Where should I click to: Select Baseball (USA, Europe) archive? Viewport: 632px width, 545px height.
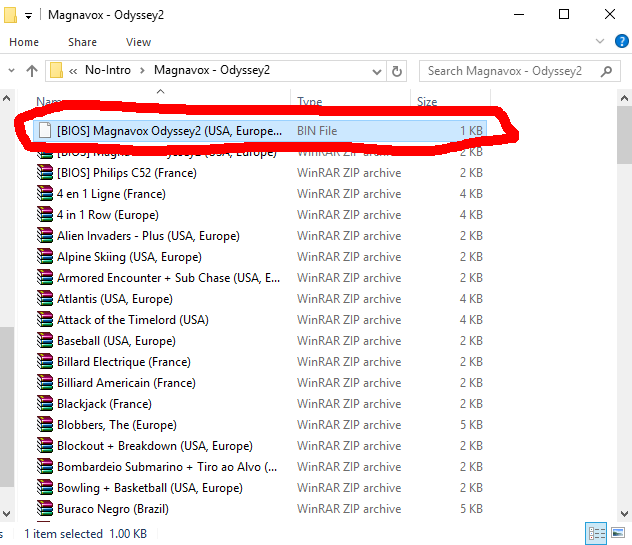pos(260,341)
